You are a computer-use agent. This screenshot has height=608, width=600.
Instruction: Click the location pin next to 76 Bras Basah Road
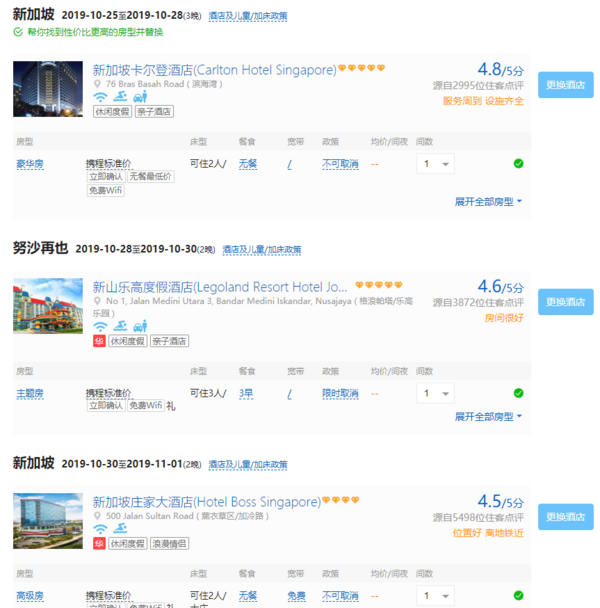pos(97,84)
